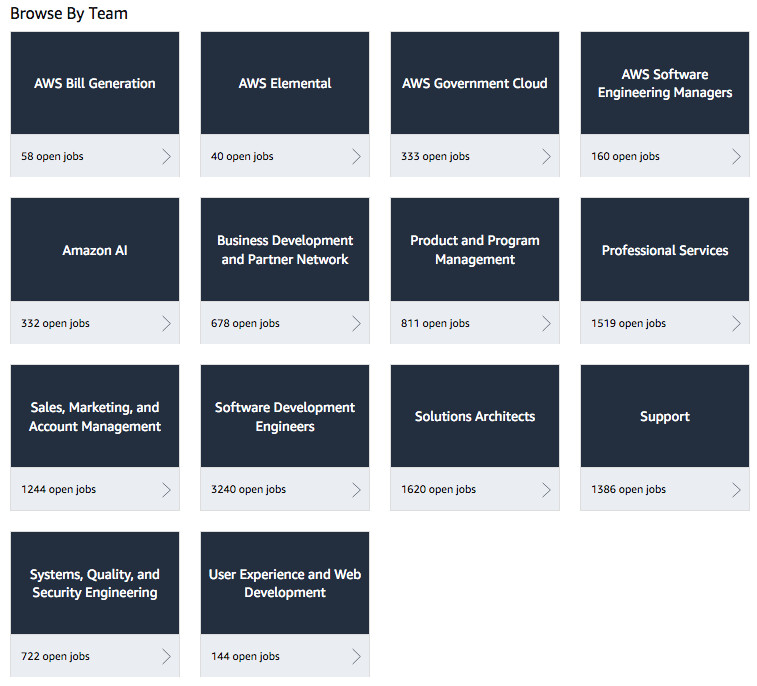Click the chevron beside 1519 open jobs

[736, 323]
